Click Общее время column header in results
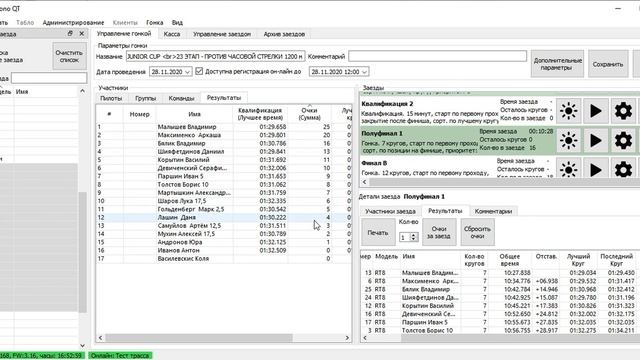Viewport: 640px width, 360px height. click(x=510, y=260)
